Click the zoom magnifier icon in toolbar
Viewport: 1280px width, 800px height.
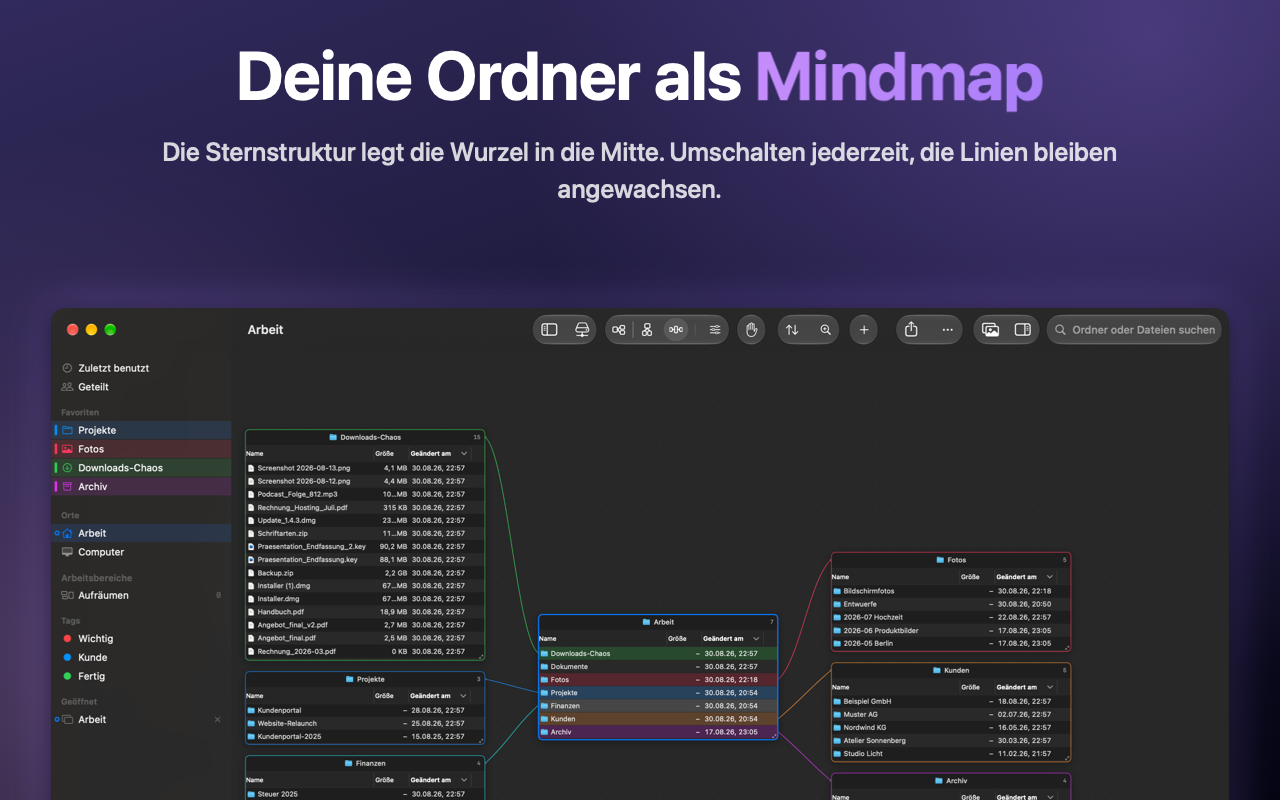pos(825,330)
